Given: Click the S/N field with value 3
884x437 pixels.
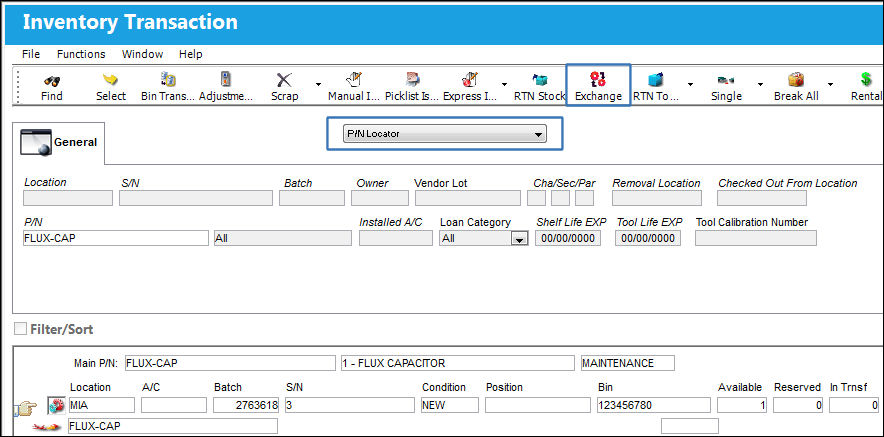Looking at the screenshot, I should coord(350,405).
